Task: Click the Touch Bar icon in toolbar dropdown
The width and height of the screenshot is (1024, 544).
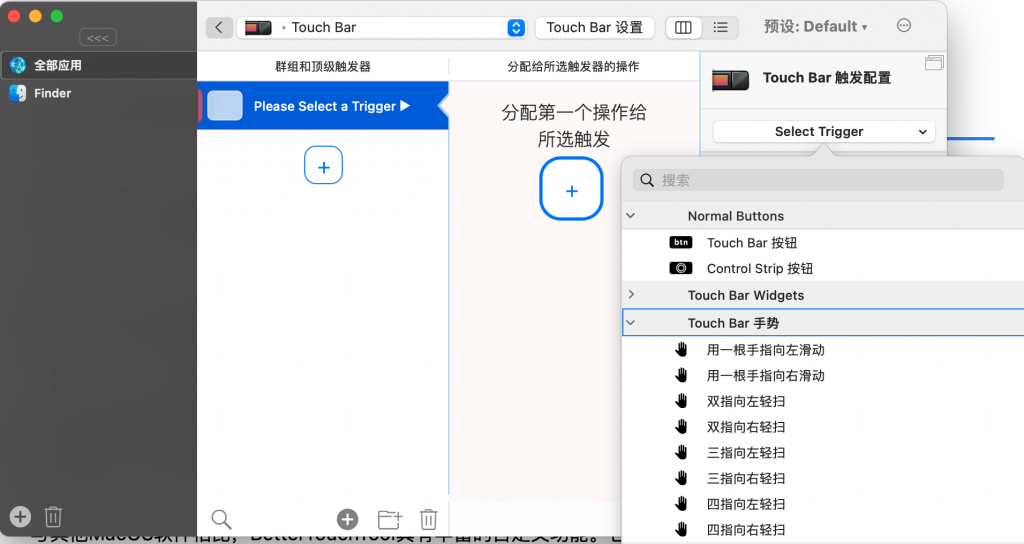Action: [257, 27]
